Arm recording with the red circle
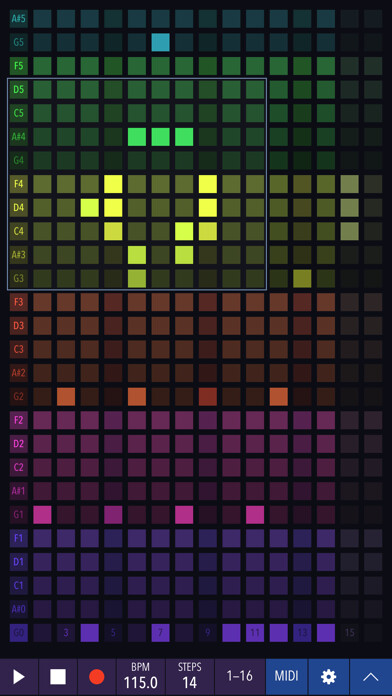 coord(96,677)
